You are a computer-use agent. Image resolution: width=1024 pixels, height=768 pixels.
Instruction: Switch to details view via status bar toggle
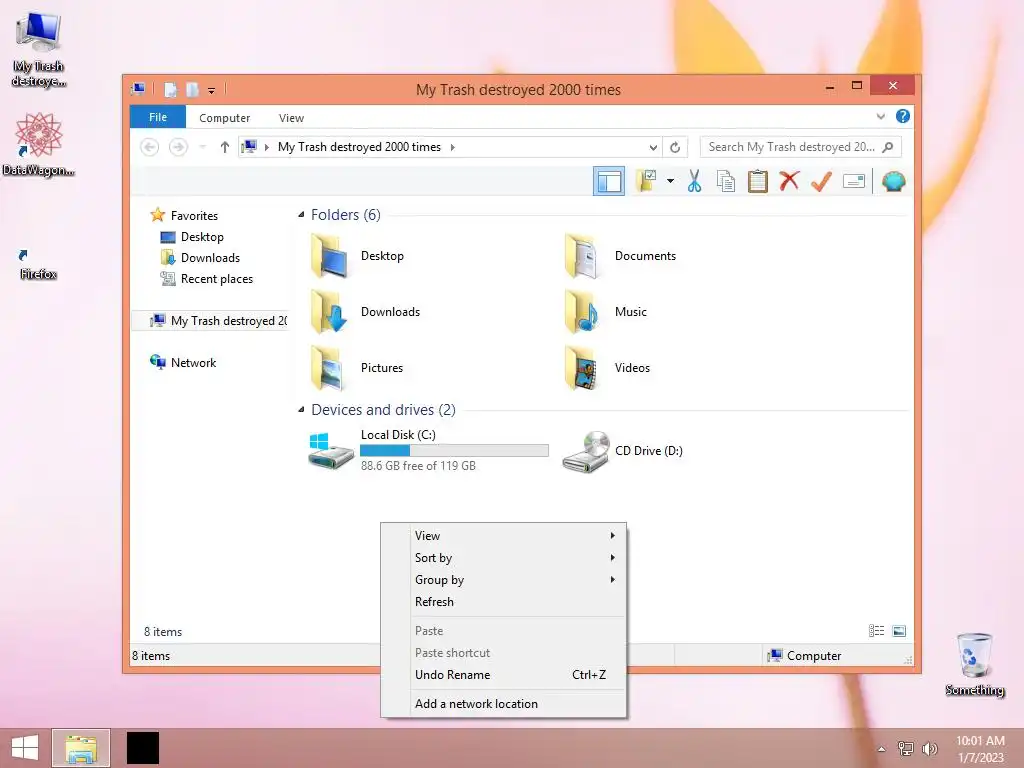point(876,631)
